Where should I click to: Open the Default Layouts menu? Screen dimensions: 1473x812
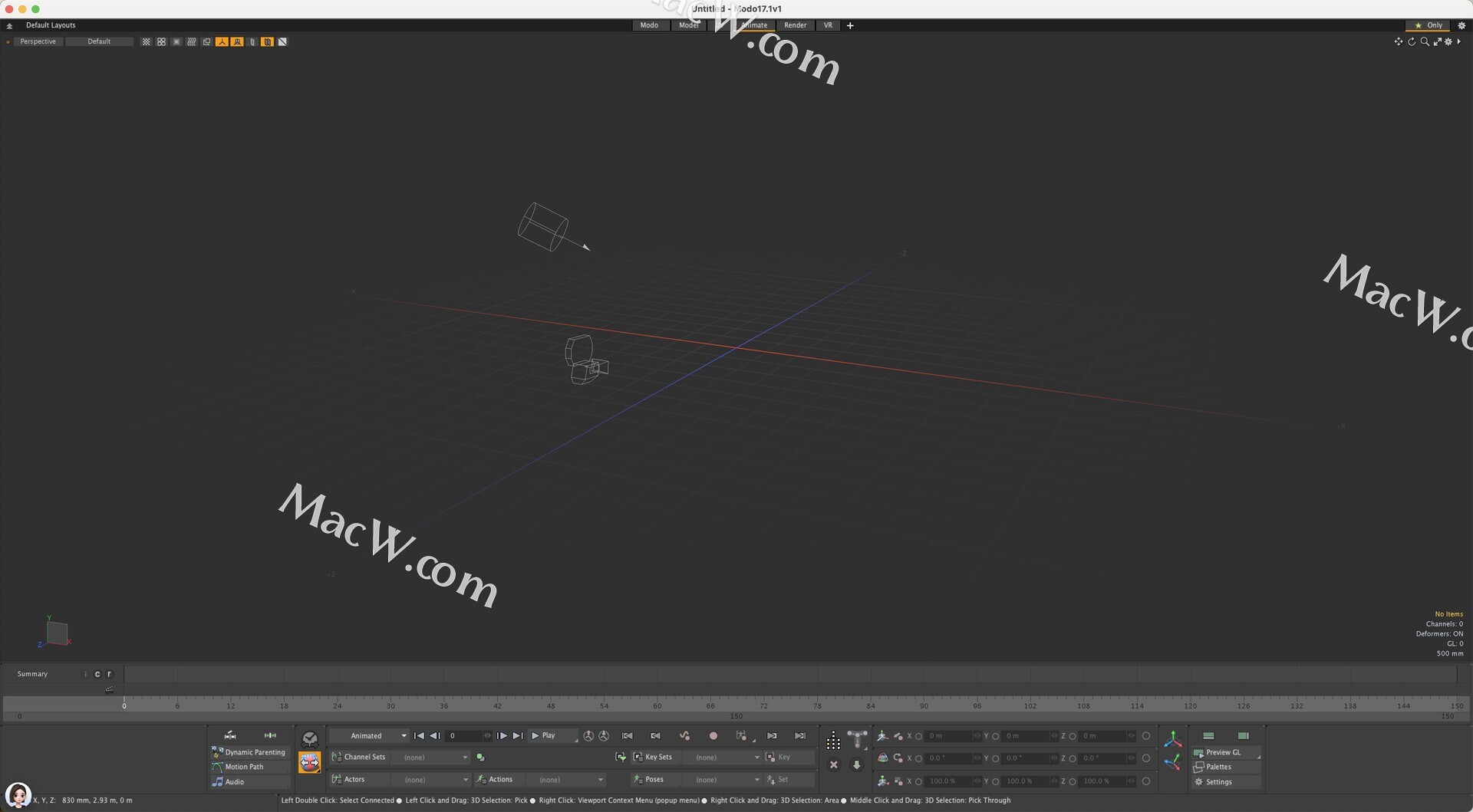[51, 25]
